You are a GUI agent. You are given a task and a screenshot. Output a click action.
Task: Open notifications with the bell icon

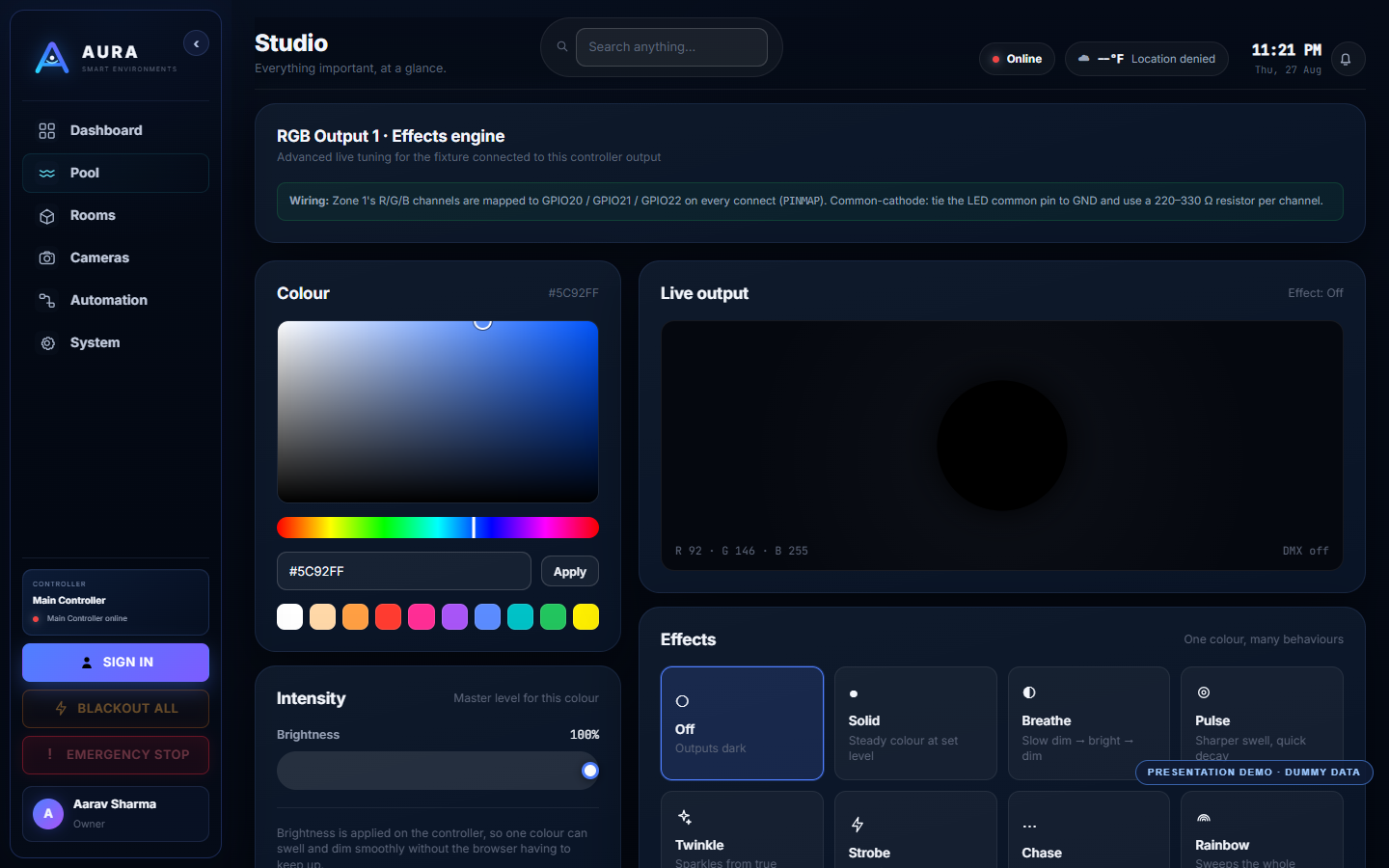(x=1347, y=59)
